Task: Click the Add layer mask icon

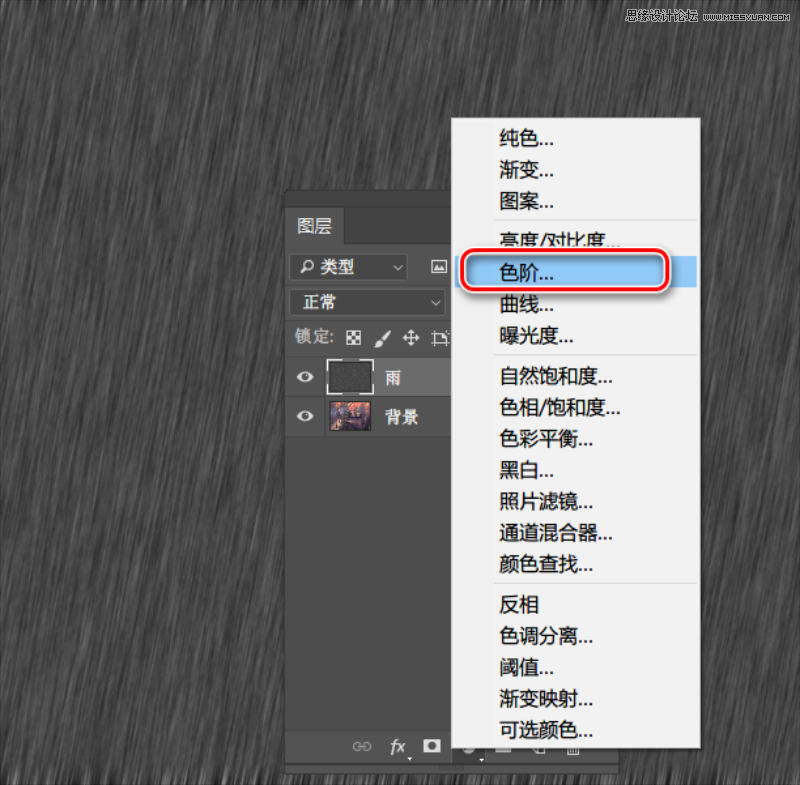Action: tap(430, 747)
